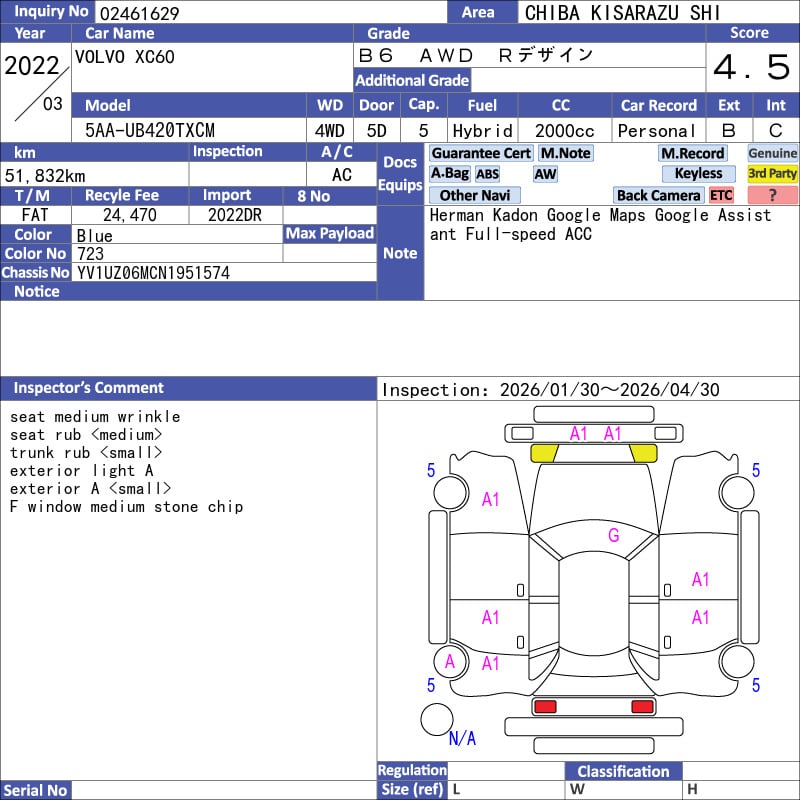Screen dimensions: 800x800
Task: Click the right yellow headlight on car diagram
Action: click(x=642, y=453)
